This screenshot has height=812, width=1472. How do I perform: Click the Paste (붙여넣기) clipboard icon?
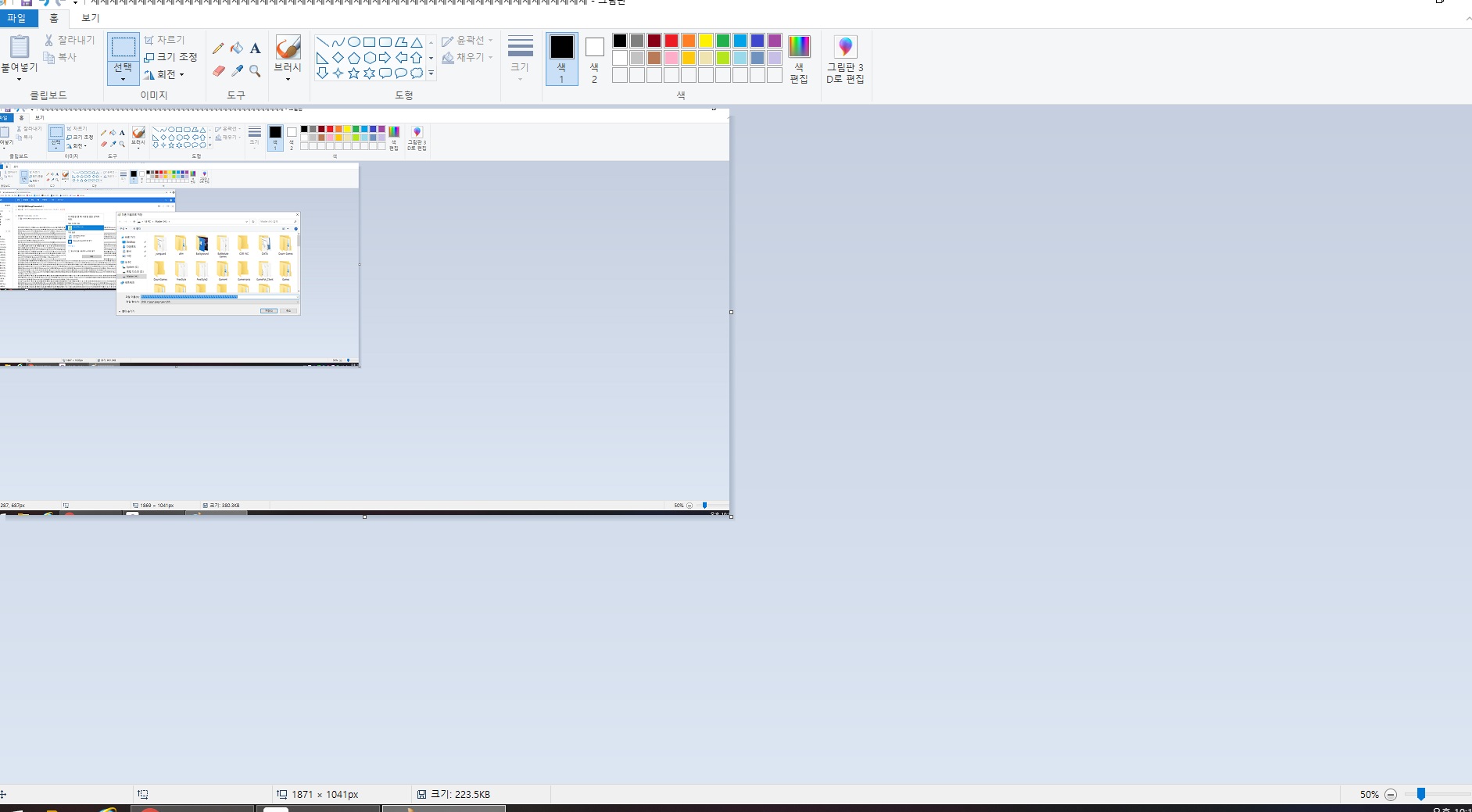pyautogui.click(x=20, y=47)
